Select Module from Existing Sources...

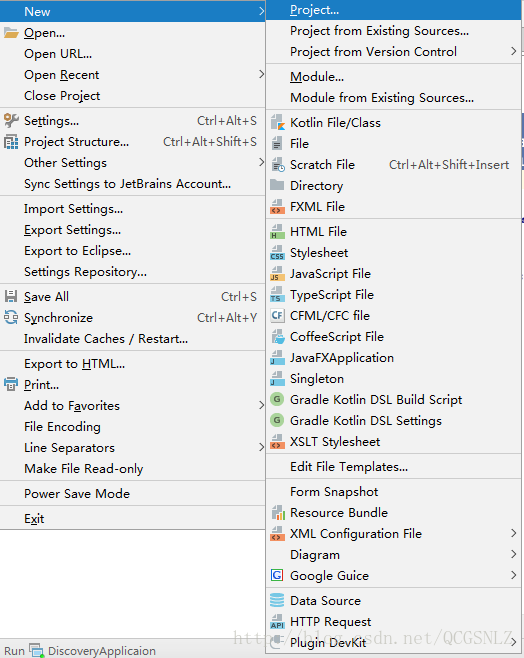pyautogui.click(x=394, y=98)
